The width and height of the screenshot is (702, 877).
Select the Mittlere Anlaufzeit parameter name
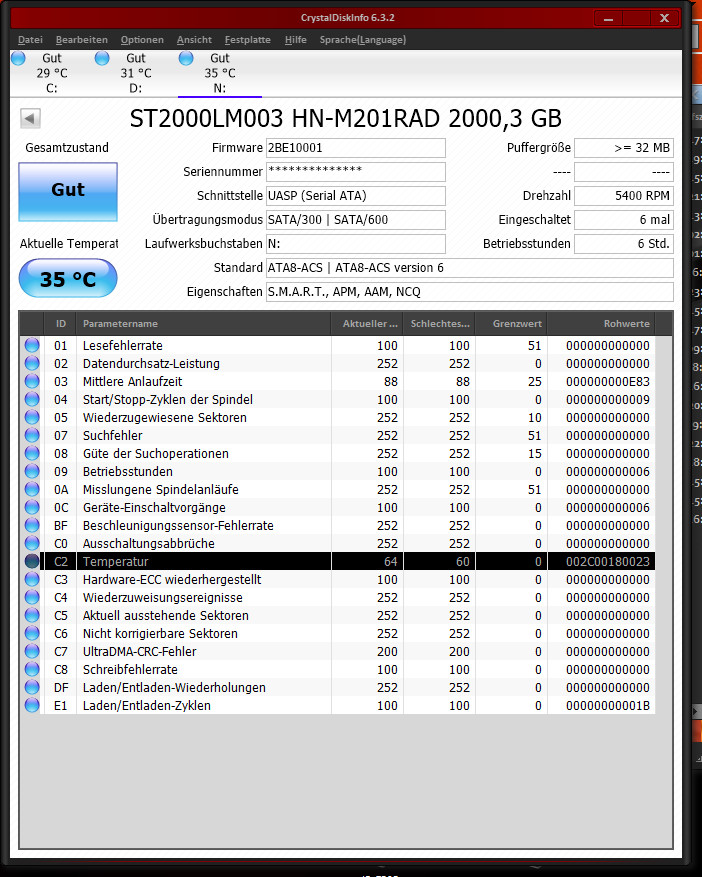pyautogui.click(x=133, y=381)
